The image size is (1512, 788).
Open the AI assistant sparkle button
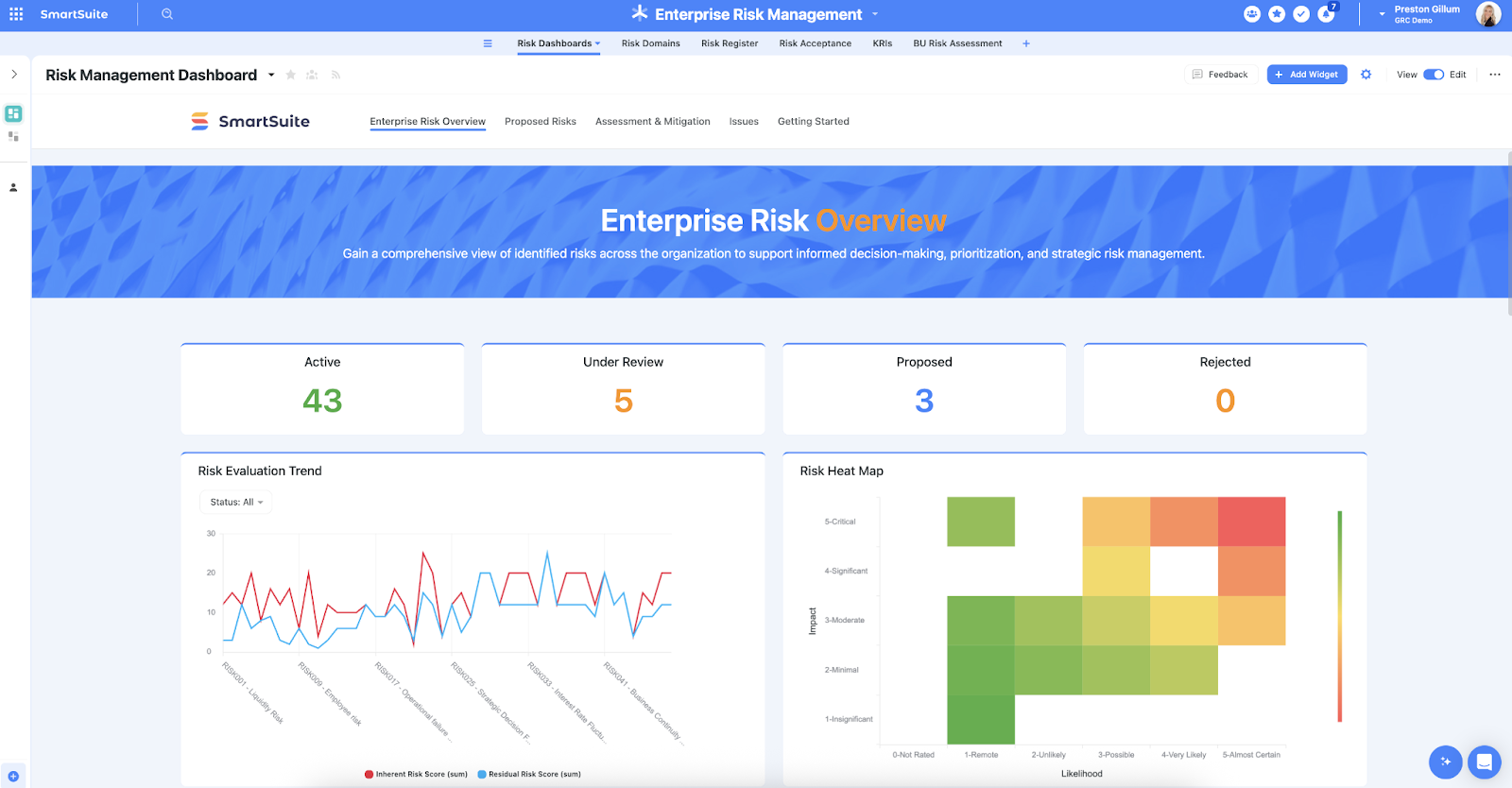pos(1445,762)
